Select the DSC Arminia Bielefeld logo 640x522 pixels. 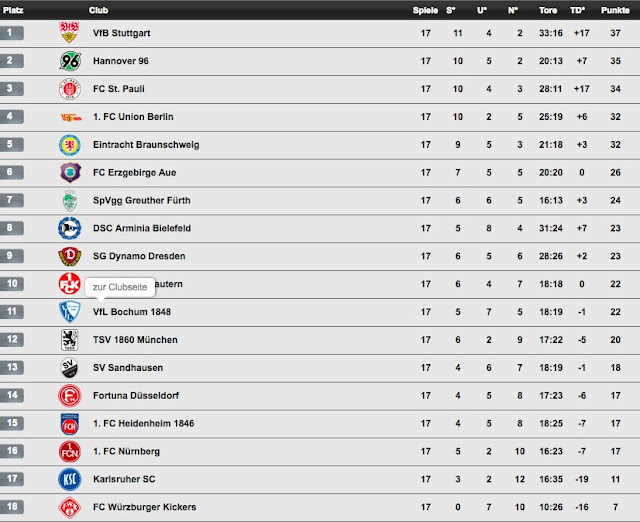tap(69, 228)
